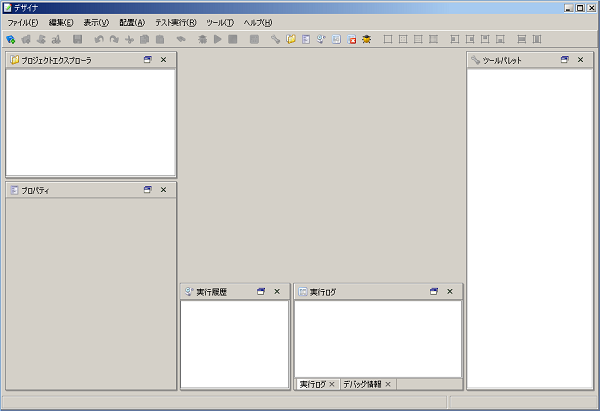Image resolution: width=600 pixels, height=411 pixels.
Task: Click the Undo arrow icon
Action: (x=98, y=39)
